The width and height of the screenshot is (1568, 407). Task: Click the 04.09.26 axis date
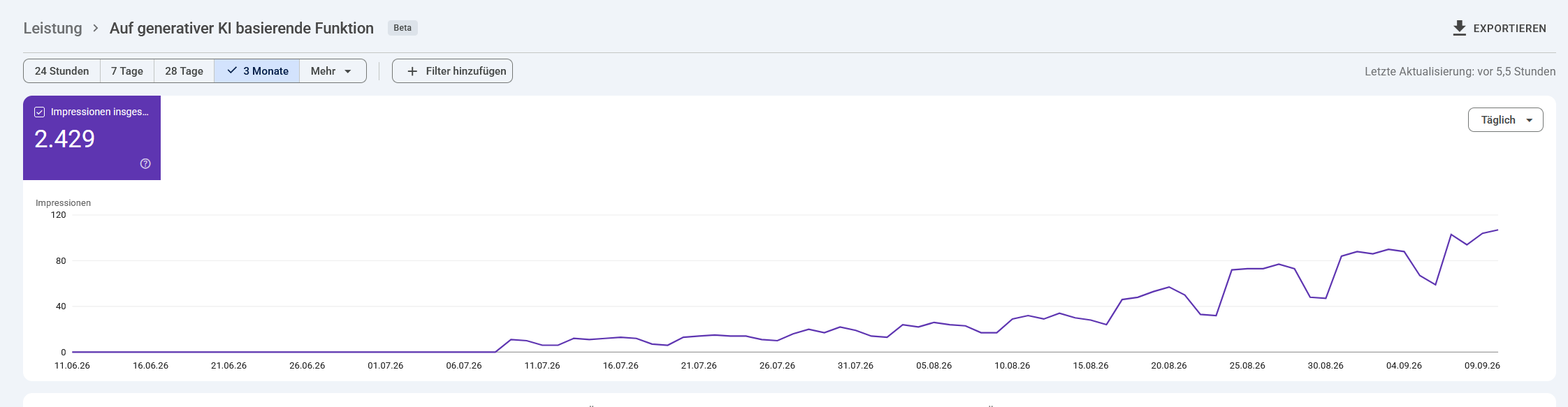coord(1404,366)
